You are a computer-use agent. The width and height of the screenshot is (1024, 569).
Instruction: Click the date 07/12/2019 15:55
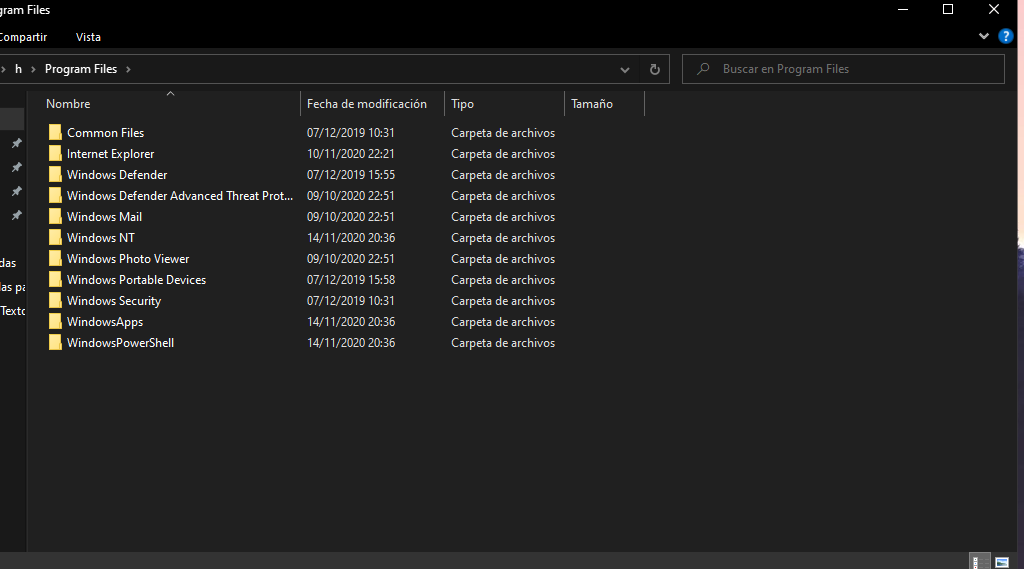(x=351, y=174)
